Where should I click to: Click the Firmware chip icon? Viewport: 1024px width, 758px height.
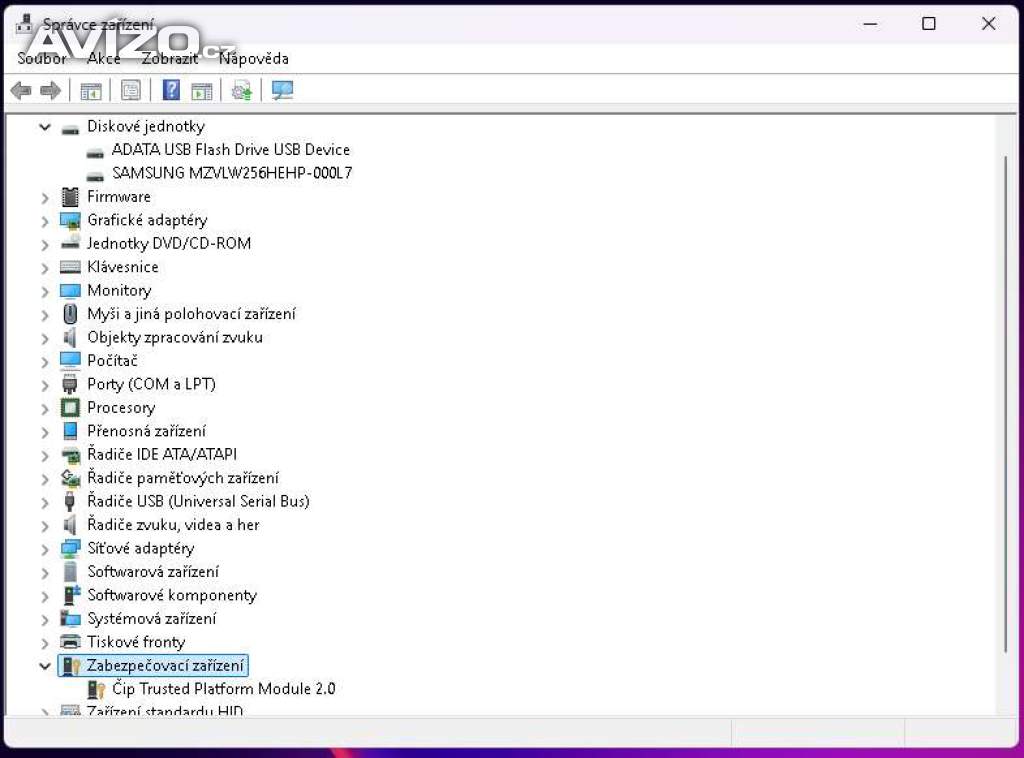point(70,197)
